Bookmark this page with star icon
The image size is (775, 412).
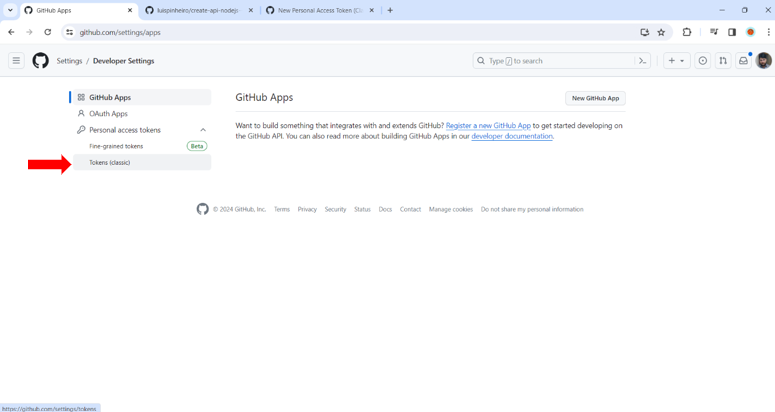click(661, 32)
